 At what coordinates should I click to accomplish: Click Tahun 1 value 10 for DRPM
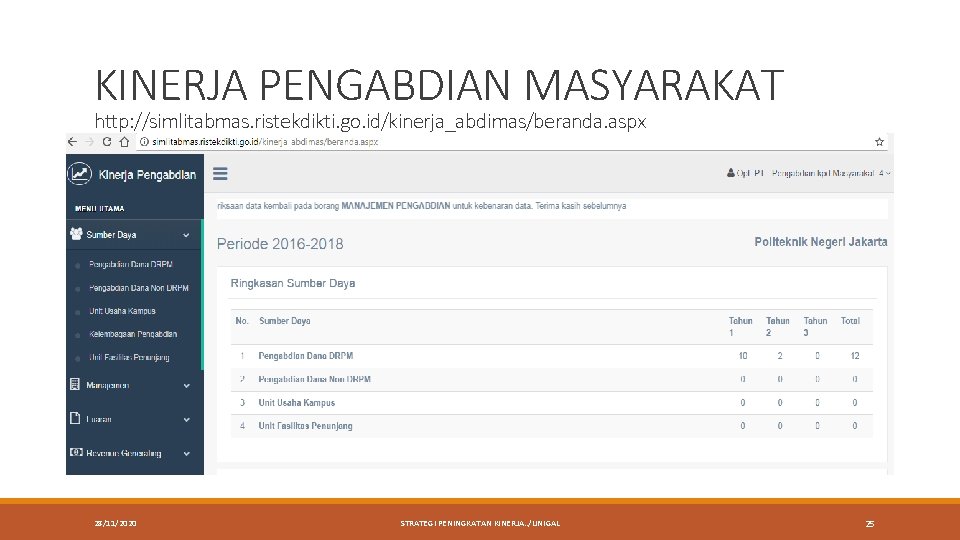point(743,356)
